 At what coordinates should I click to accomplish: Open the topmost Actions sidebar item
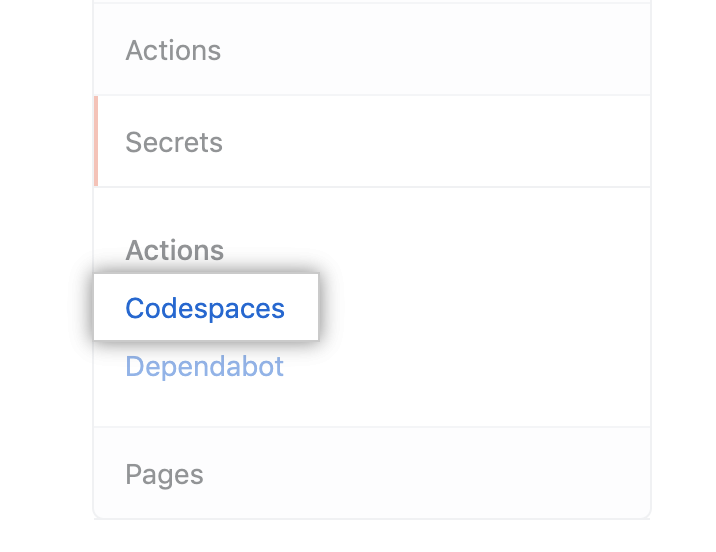coord(173,50)
